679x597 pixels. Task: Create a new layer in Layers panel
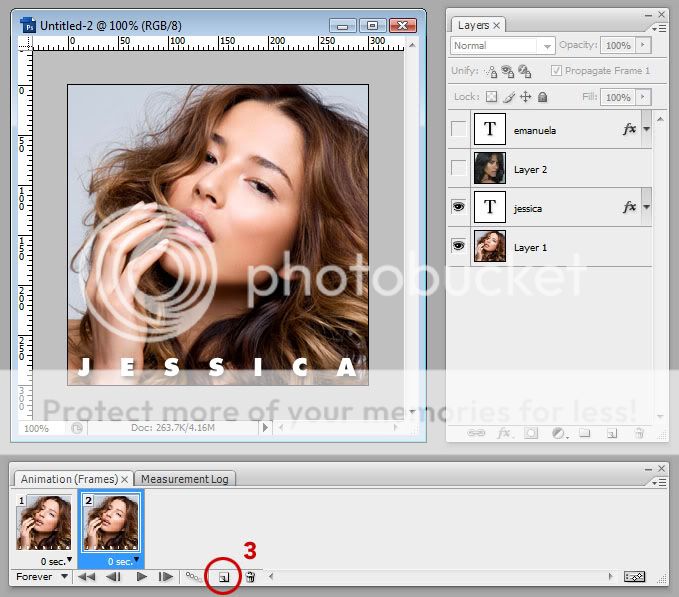[610, 433]
